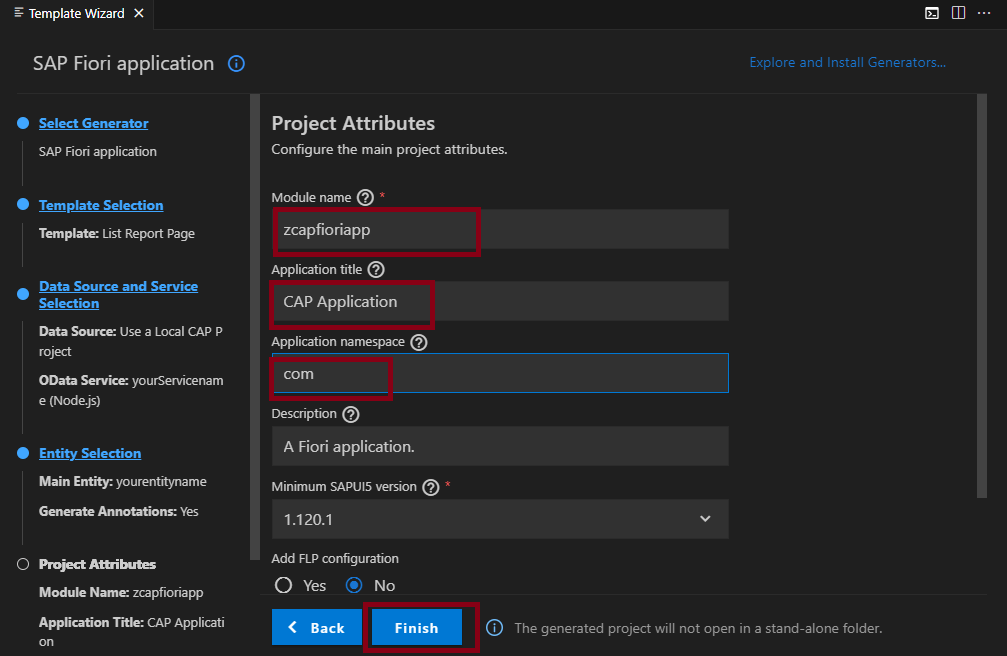Click the info icon beside SAP Fiori application
Screen dimensions: 1007x656
click(236, 64)
